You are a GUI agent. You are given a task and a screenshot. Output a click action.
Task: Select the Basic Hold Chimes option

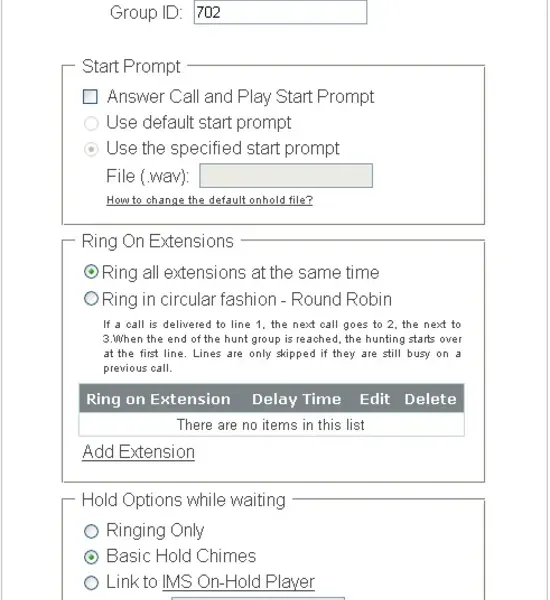[91, 557]
